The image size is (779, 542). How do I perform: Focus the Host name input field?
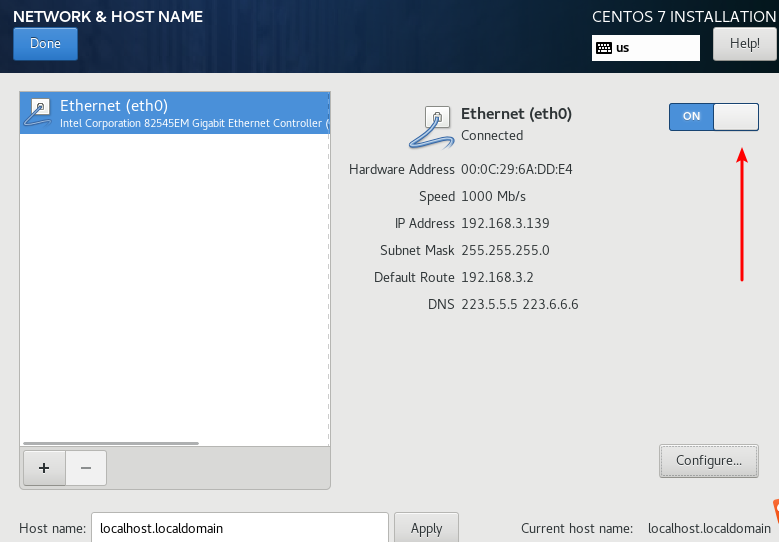click(239, 528)
